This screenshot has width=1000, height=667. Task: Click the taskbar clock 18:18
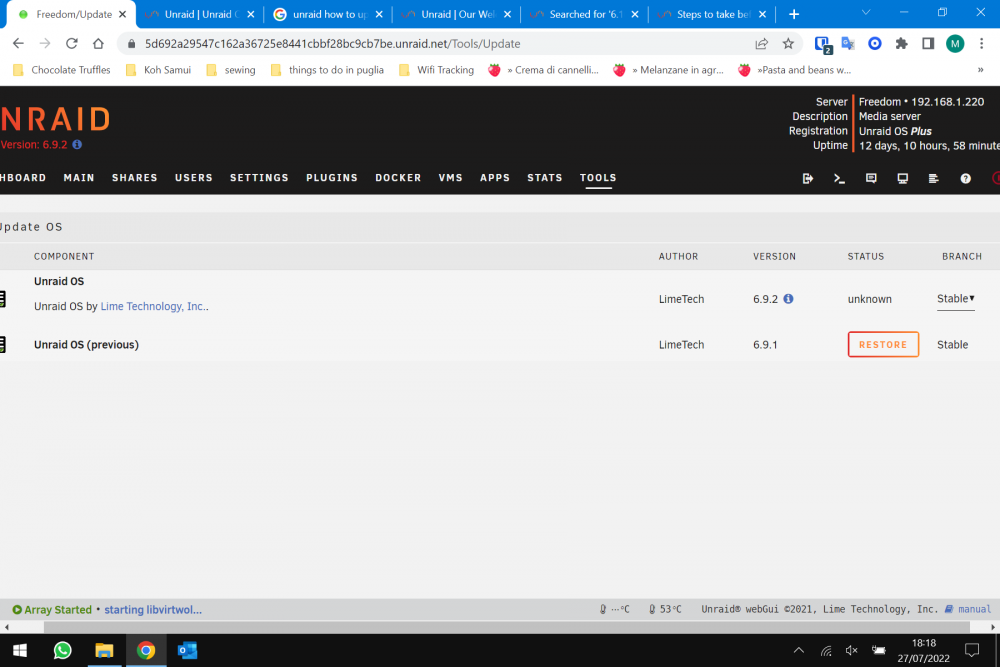pos(923,643)
